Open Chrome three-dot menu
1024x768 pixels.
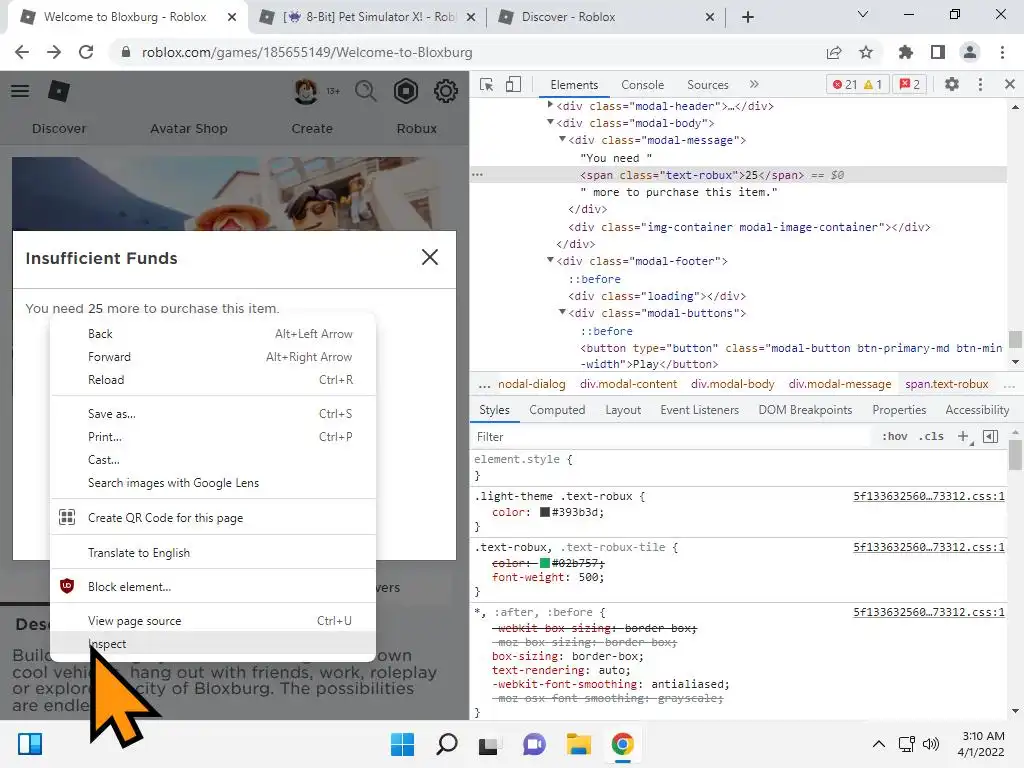click(x=1002, y=52)
